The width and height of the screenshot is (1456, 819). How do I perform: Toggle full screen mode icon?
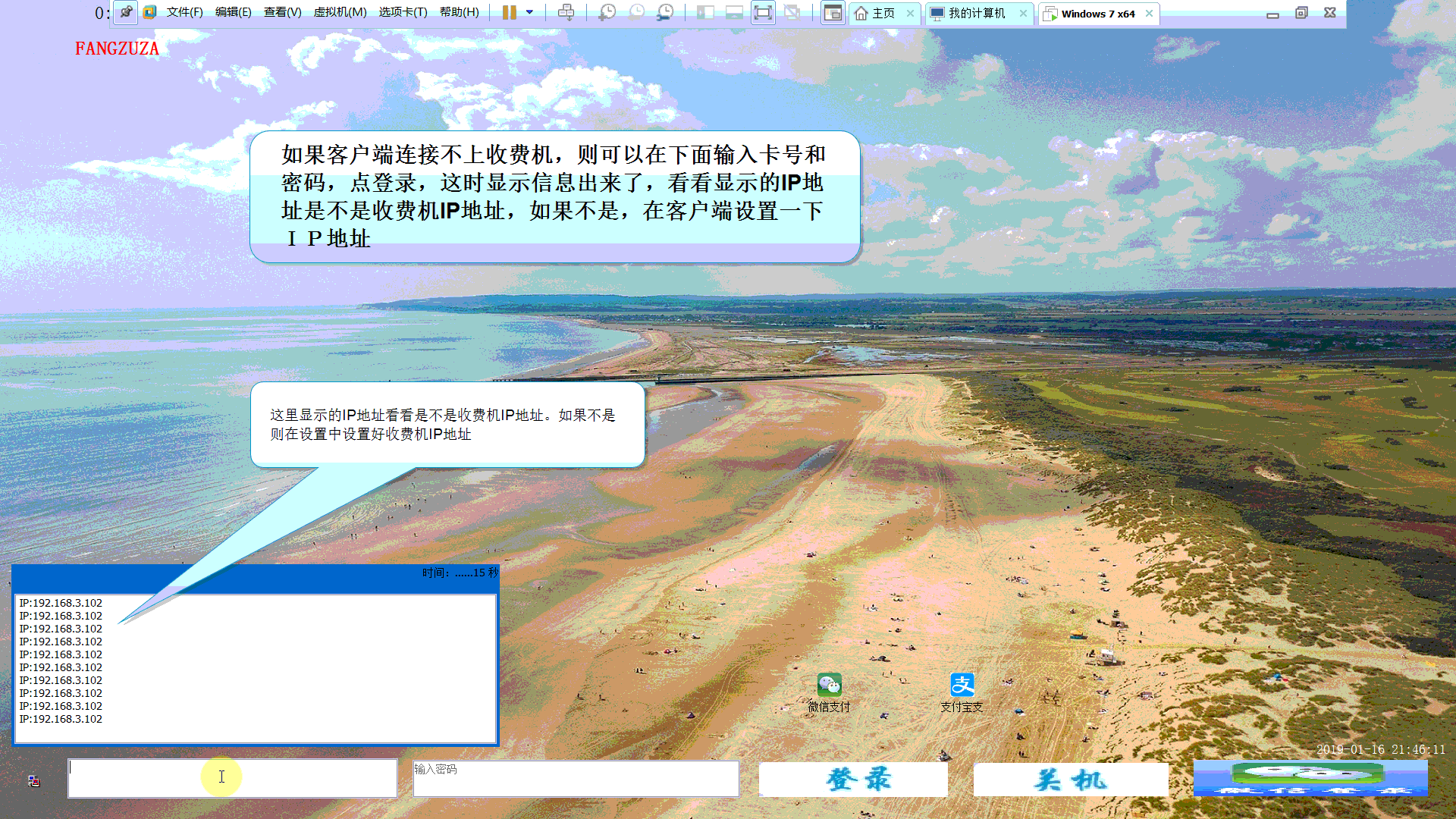763,12
